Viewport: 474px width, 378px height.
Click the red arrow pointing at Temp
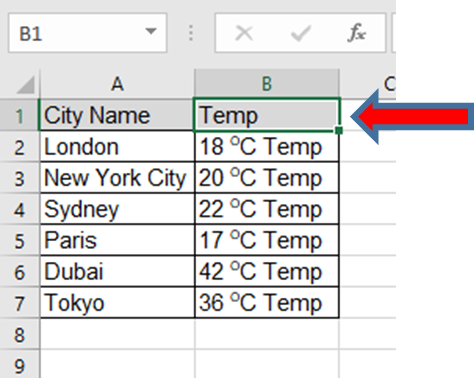tap(412, 117)
